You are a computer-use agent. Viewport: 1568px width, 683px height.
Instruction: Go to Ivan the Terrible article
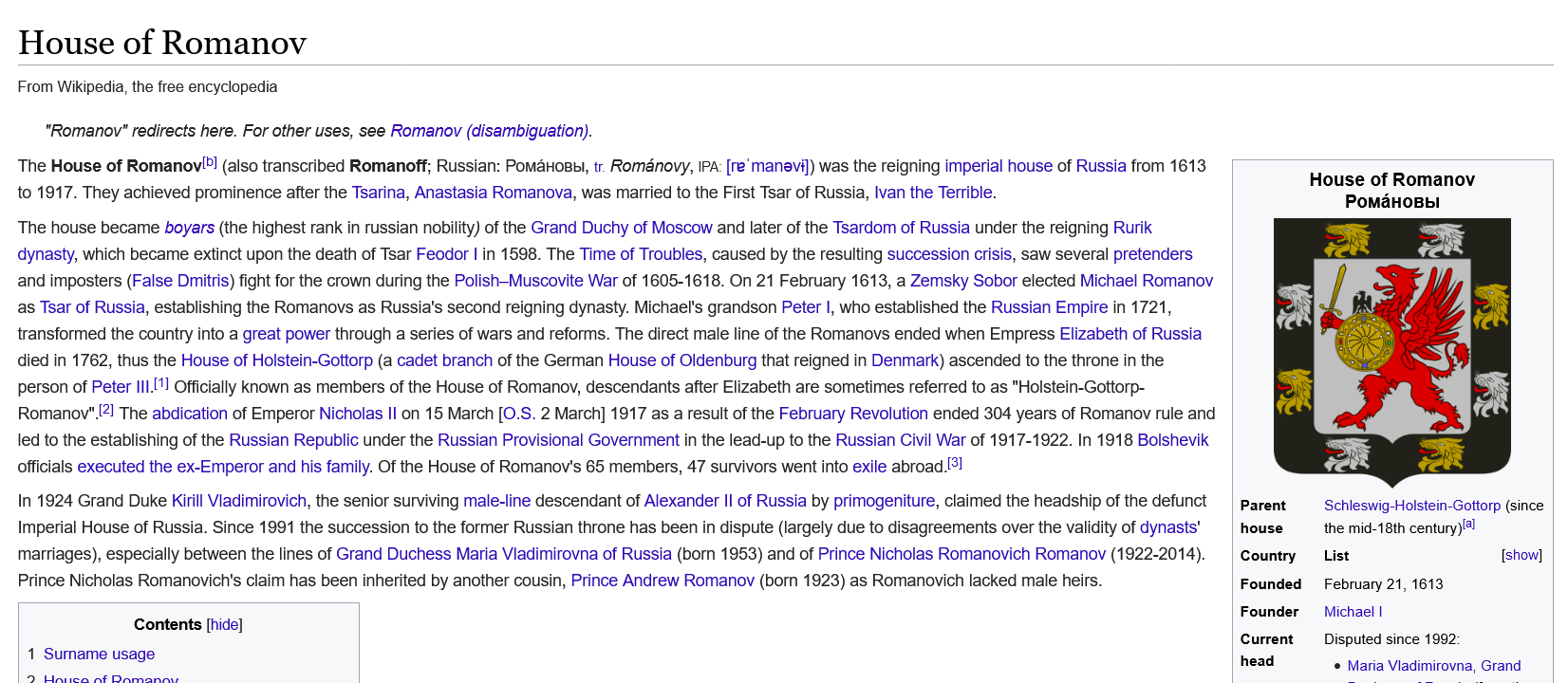point(933,193)
